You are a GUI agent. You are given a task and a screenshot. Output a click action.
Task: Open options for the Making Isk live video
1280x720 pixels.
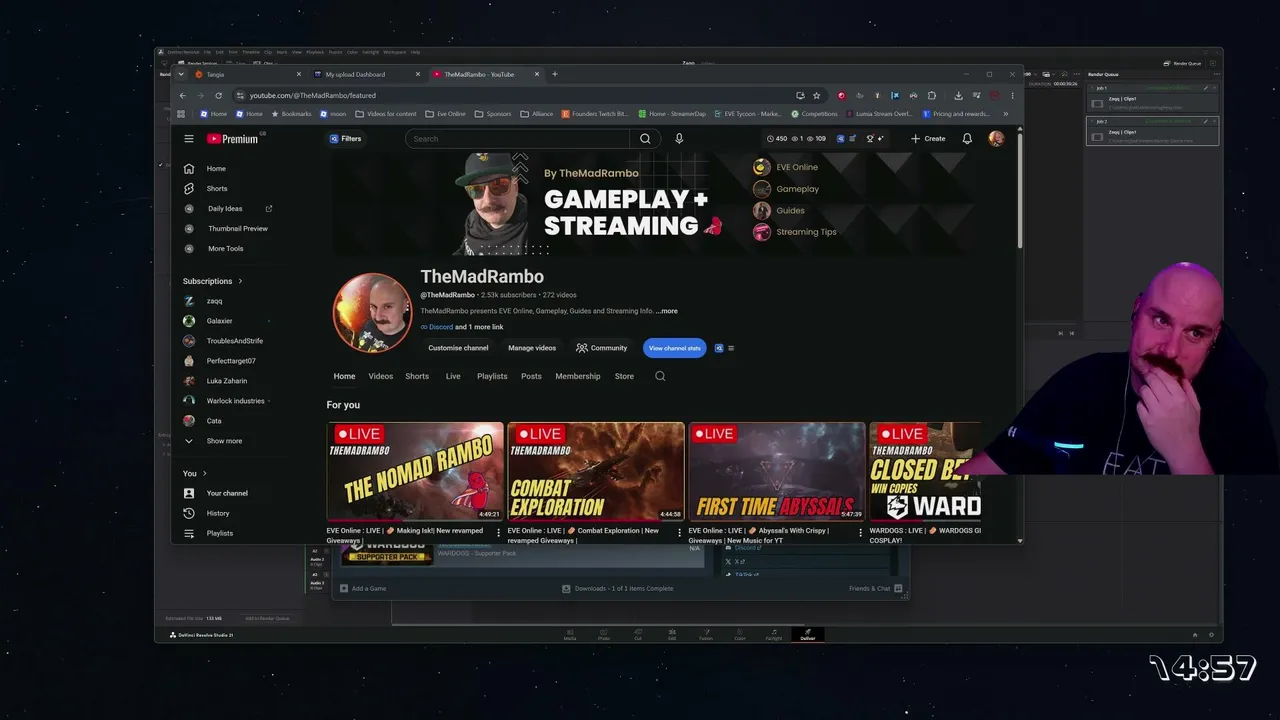499,533
